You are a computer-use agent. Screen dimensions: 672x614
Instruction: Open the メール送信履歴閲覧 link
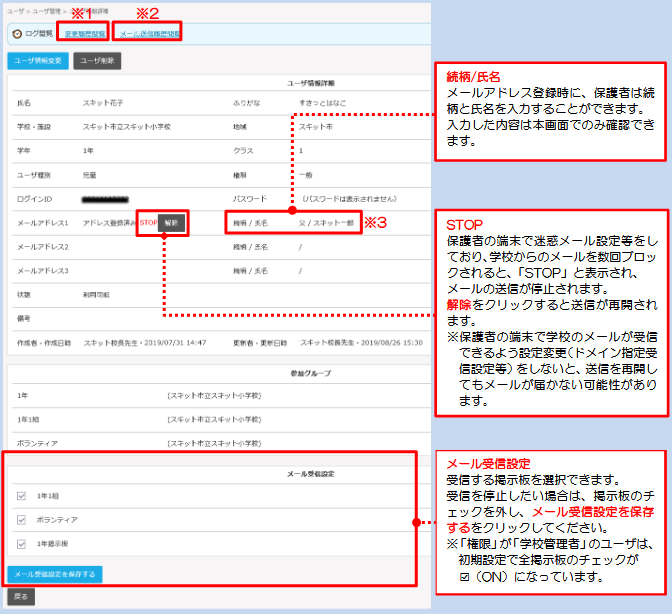(150, 33)
